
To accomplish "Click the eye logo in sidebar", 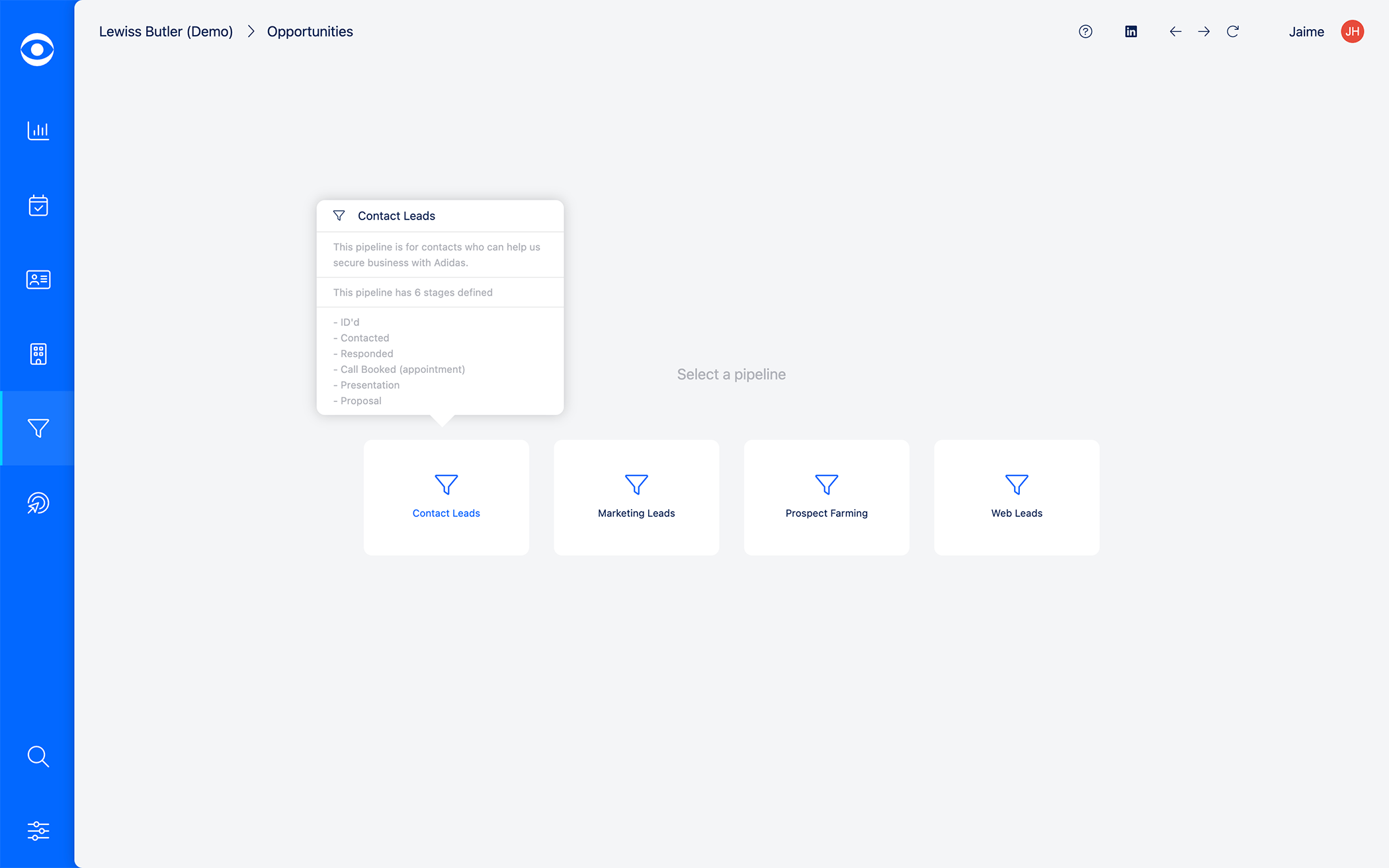I will click(x=37, y=50).
